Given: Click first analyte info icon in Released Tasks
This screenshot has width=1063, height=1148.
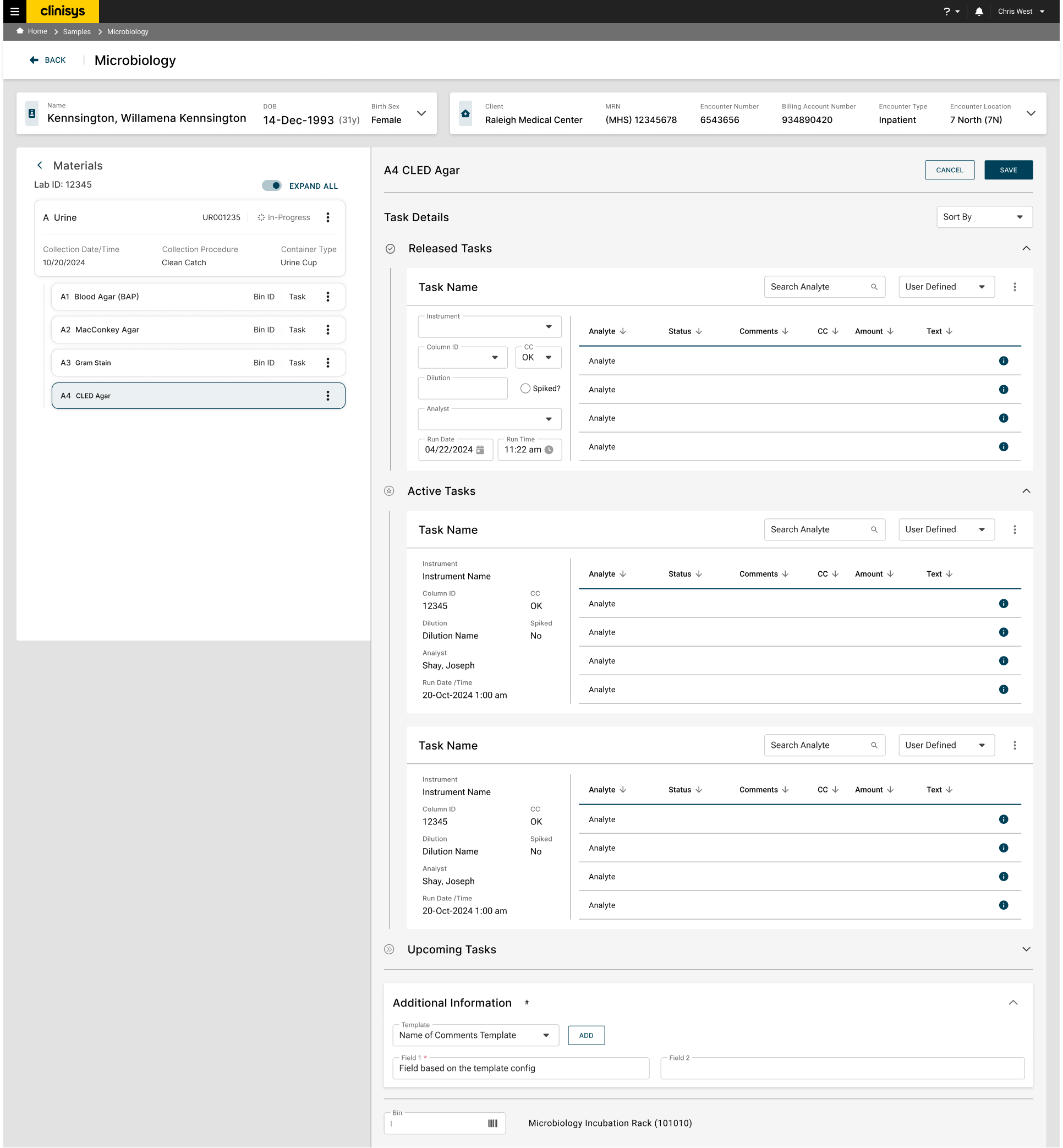Looking at the screenshot, I should pos(1004,361).
